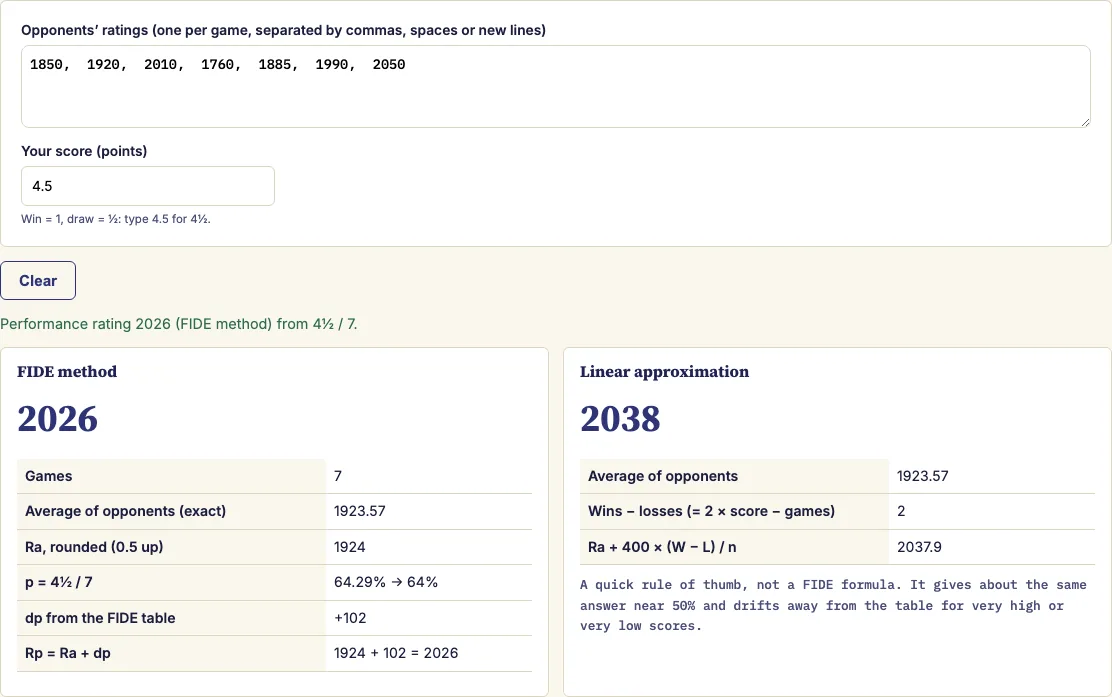Click the '64.29% → 64%' value
The image size is (1112, 697).
[386, 582]
